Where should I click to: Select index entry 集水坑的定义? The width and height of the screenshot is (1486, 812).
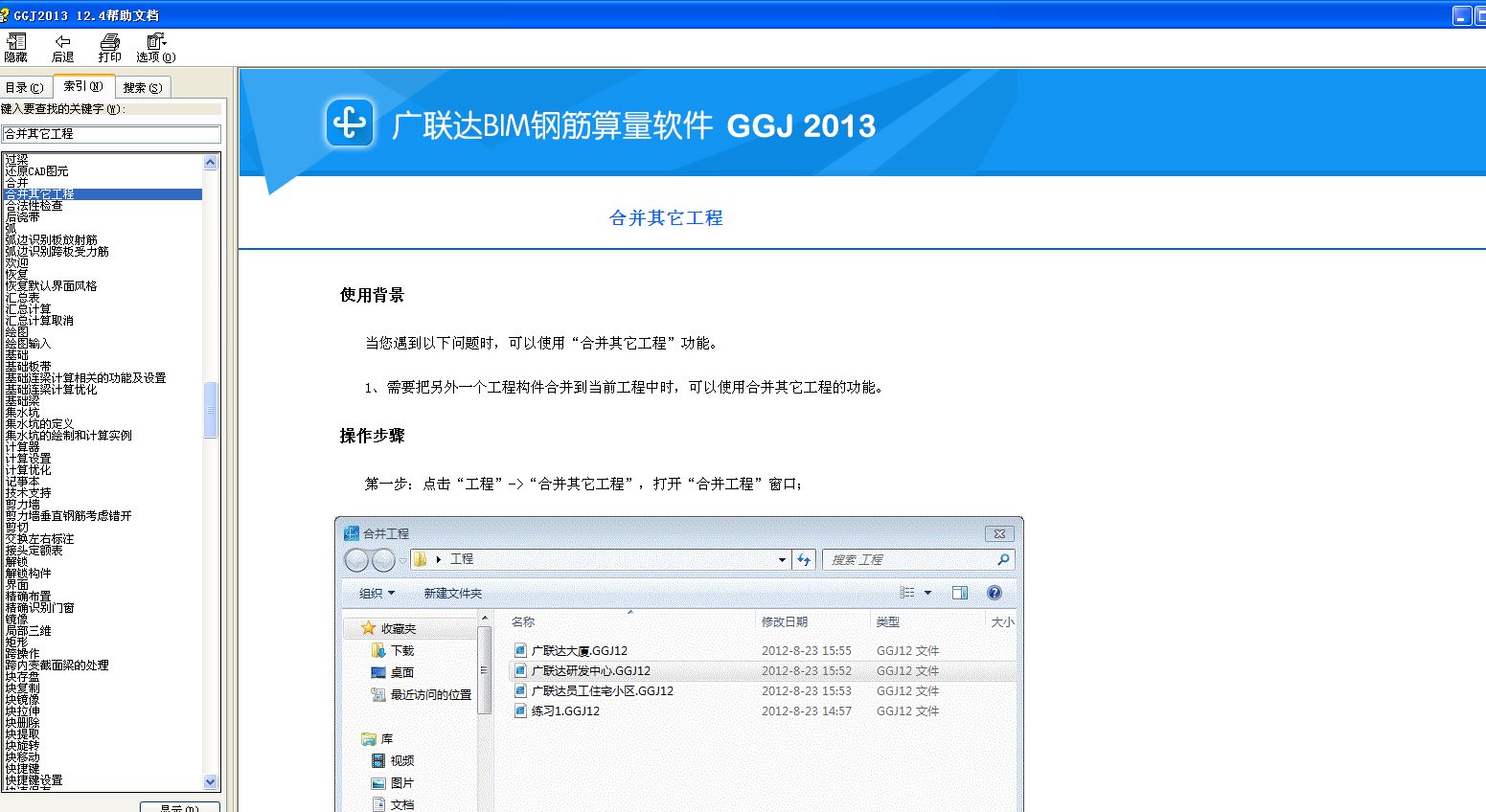point(39,424)
